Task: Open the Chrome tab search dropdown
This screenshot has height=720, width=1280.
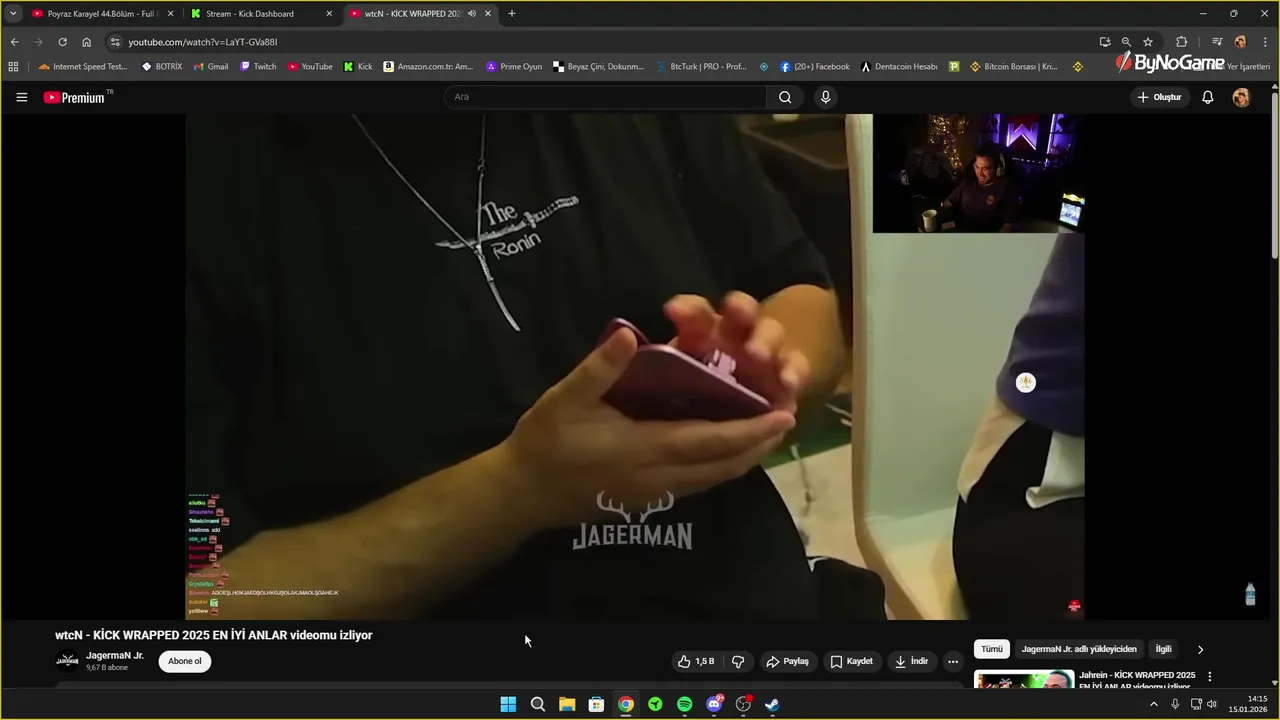Action: (x=13, y=14)
